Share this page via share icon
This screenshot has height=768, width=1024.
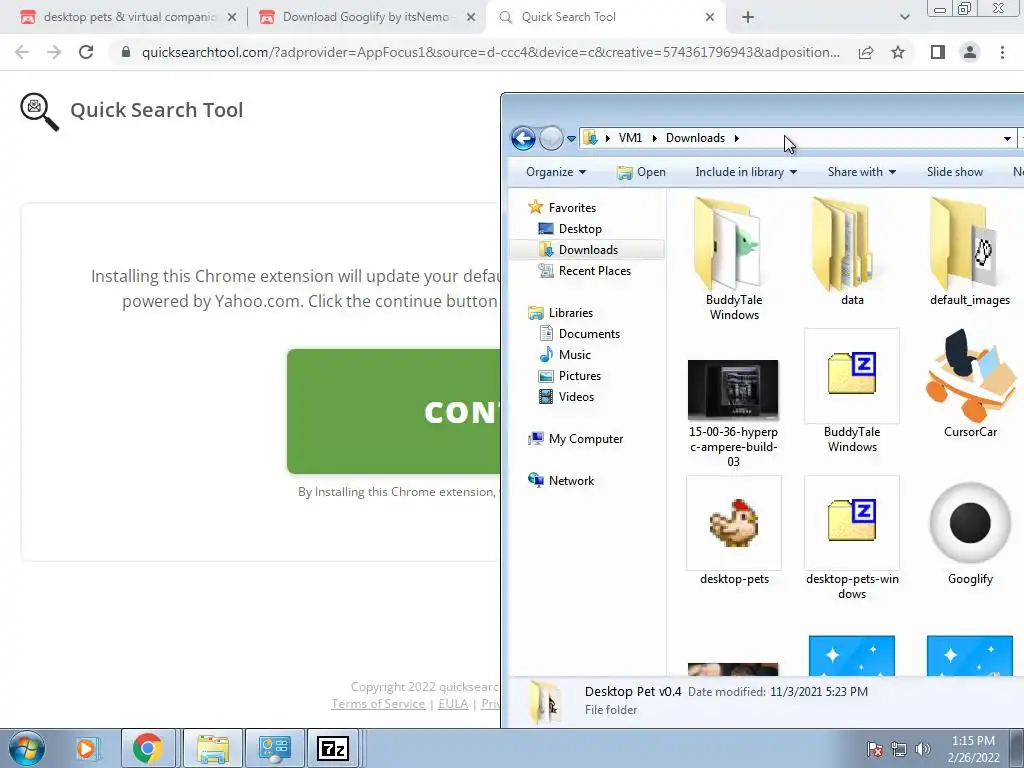click(866, 52)
